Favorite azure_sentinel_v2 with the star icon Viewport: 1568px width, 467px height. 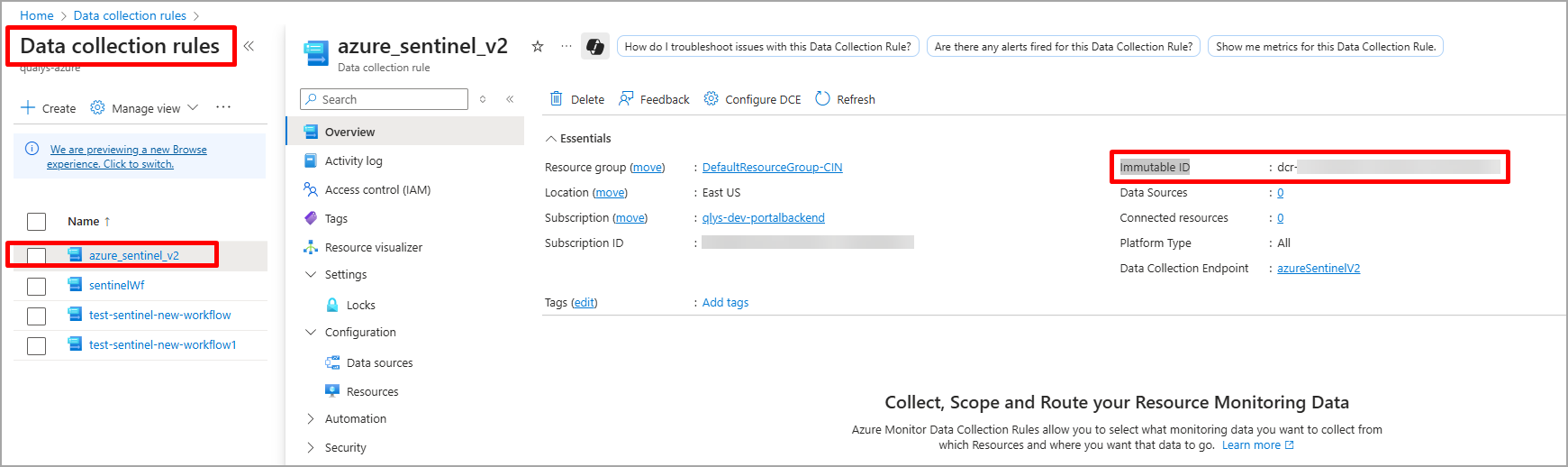pyautogui.click(x=538, y=47)
